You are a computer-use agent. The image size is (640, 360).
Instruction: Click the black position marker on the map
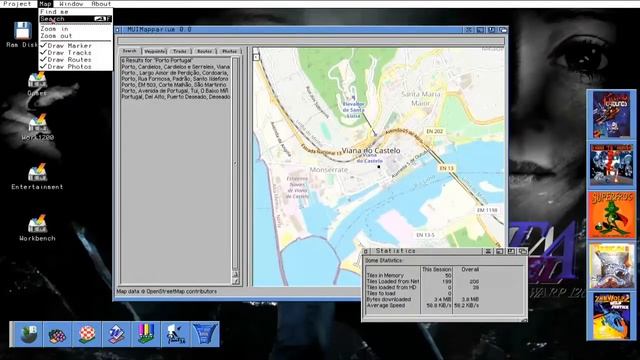(379, 167)
